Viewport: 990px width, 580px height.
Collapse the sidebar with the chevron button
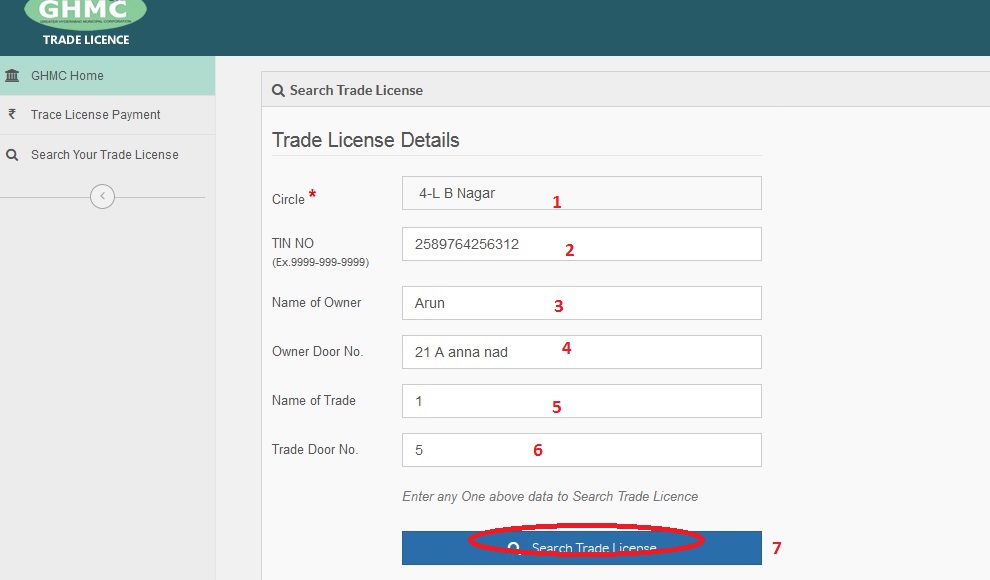coord(102,197)
